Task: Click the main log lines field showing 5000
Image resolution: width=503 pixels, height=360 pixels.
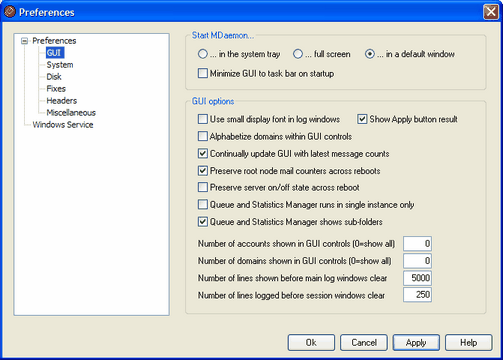Action: 417,278
